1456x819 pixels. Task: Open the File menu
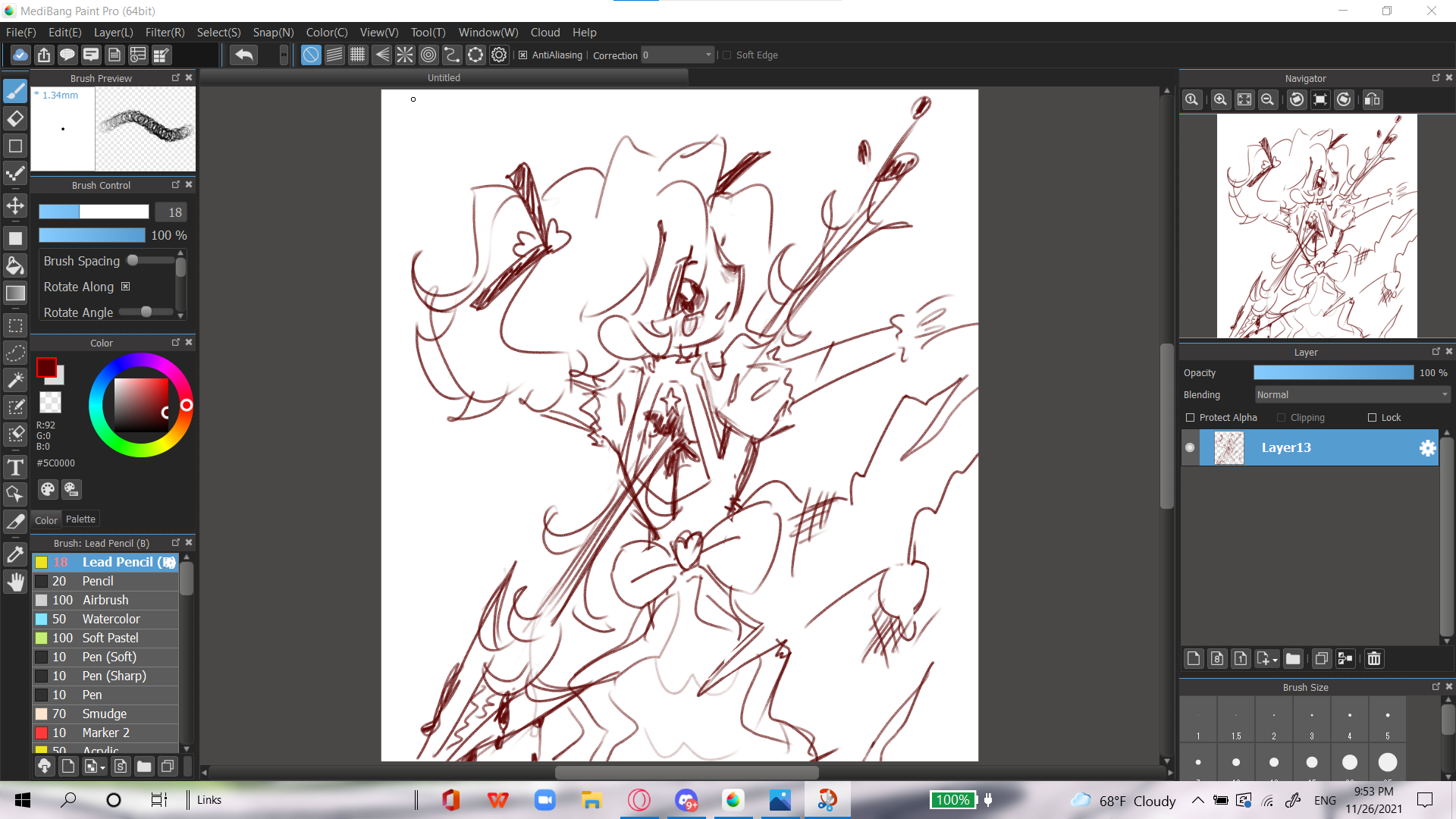(20, 33)
